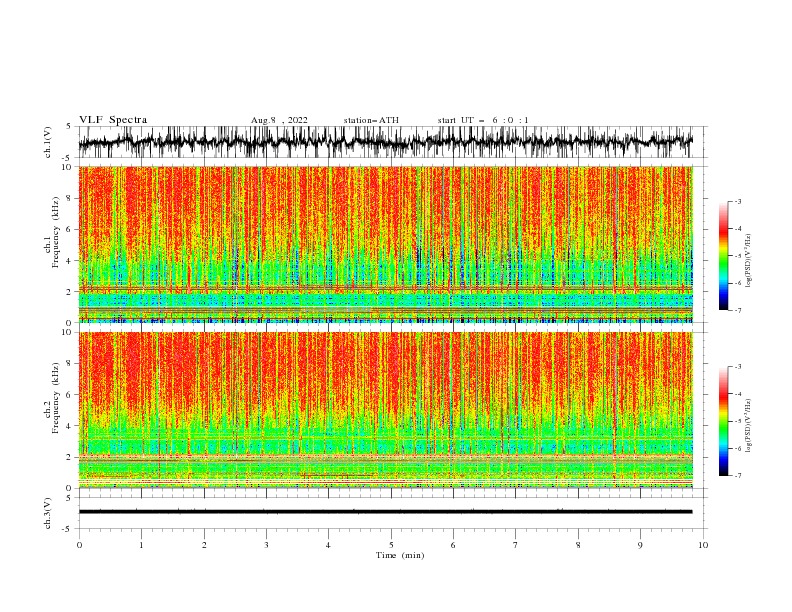Screen dimensions: 792x612
Task: Click the time axis tick label "7"
Action: 516,545
